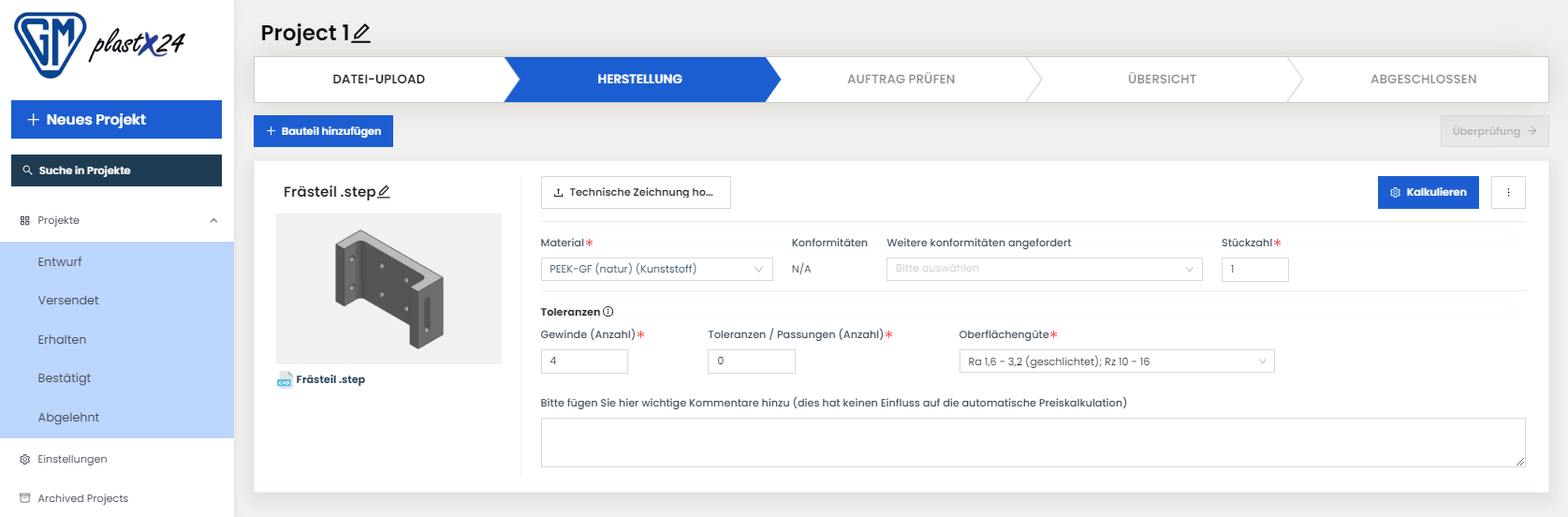Viewport: 1568px width, 517px height.
Task: Go to the DATEI-UPLOAD step
Action: pos(378,80)
